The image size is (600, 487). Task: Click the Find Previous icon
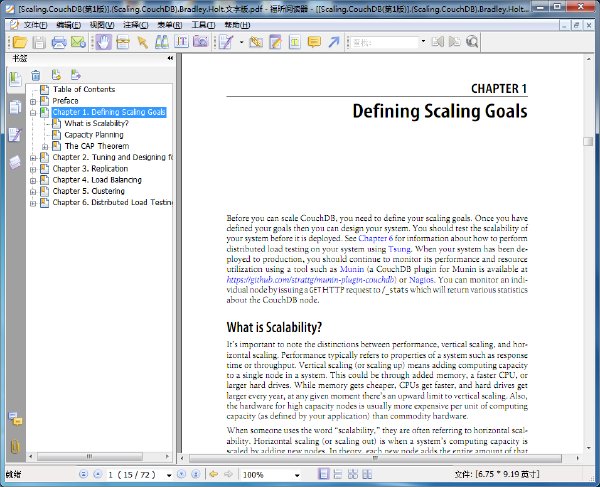(438, 42)
